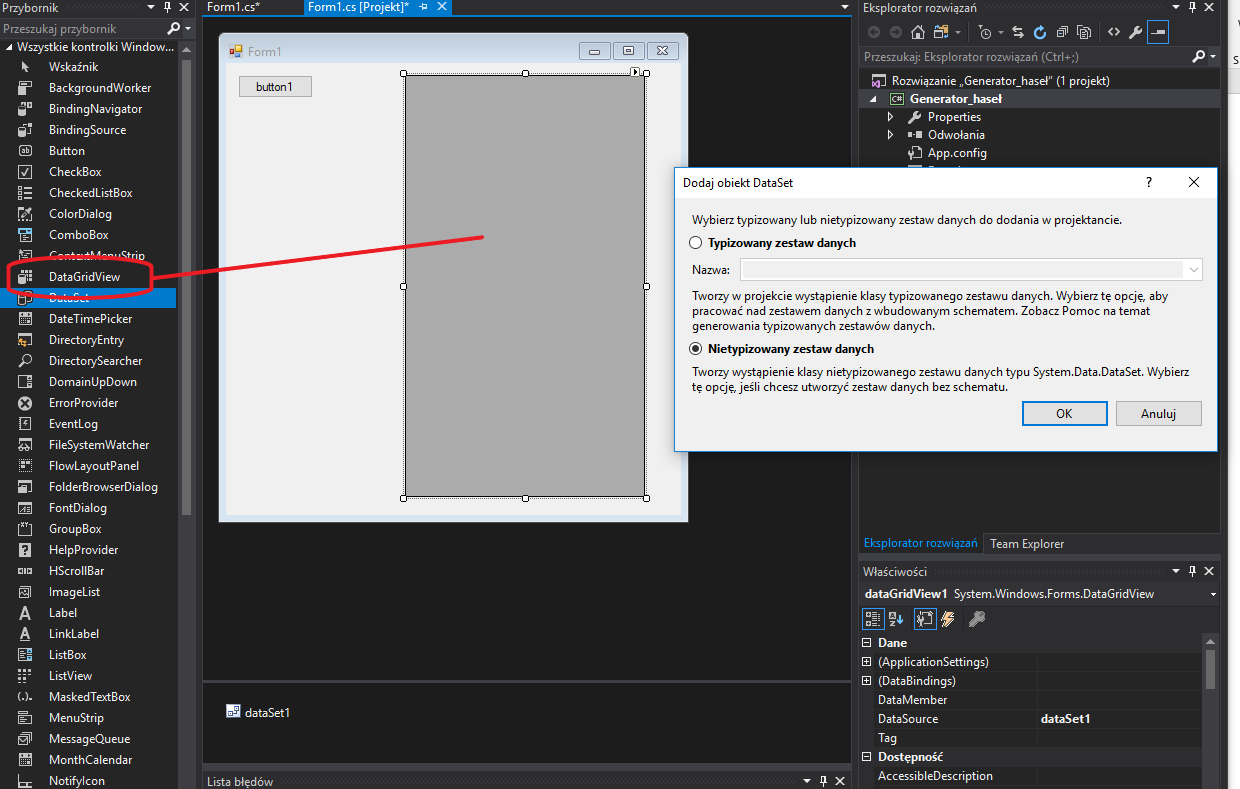Toggle Categorized view in Właściwości toolbar
This screenshot has width=1240, height=789.
point(873,619)
